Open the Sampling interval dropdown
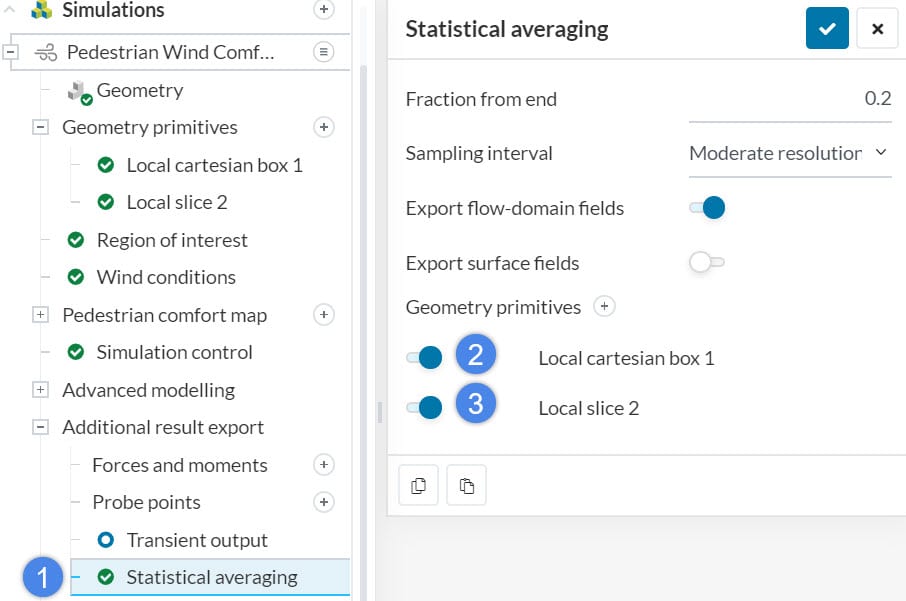906x601 pixels. click(x=789, y=153)
